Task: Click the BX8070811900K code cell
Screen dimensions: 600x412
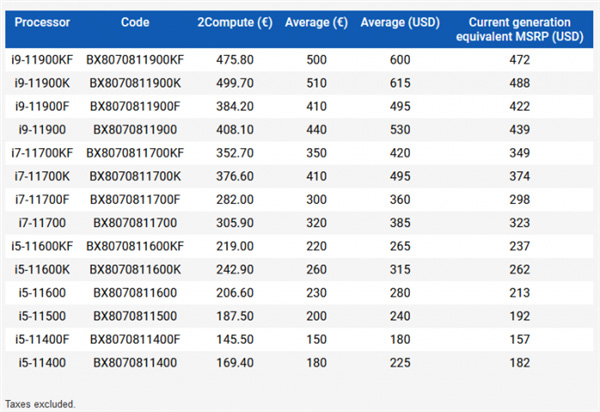Action: click(135, 85)
